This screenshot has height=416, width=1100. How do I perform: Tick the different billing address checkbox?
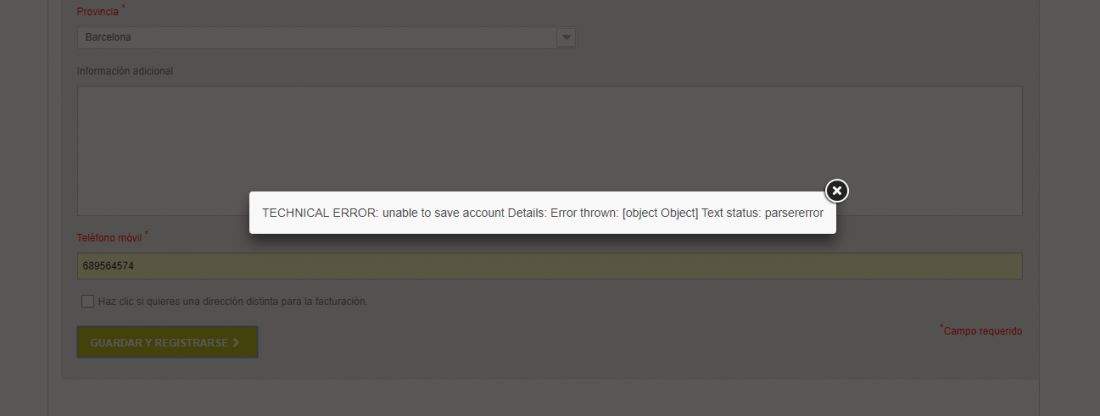point(88,301)
